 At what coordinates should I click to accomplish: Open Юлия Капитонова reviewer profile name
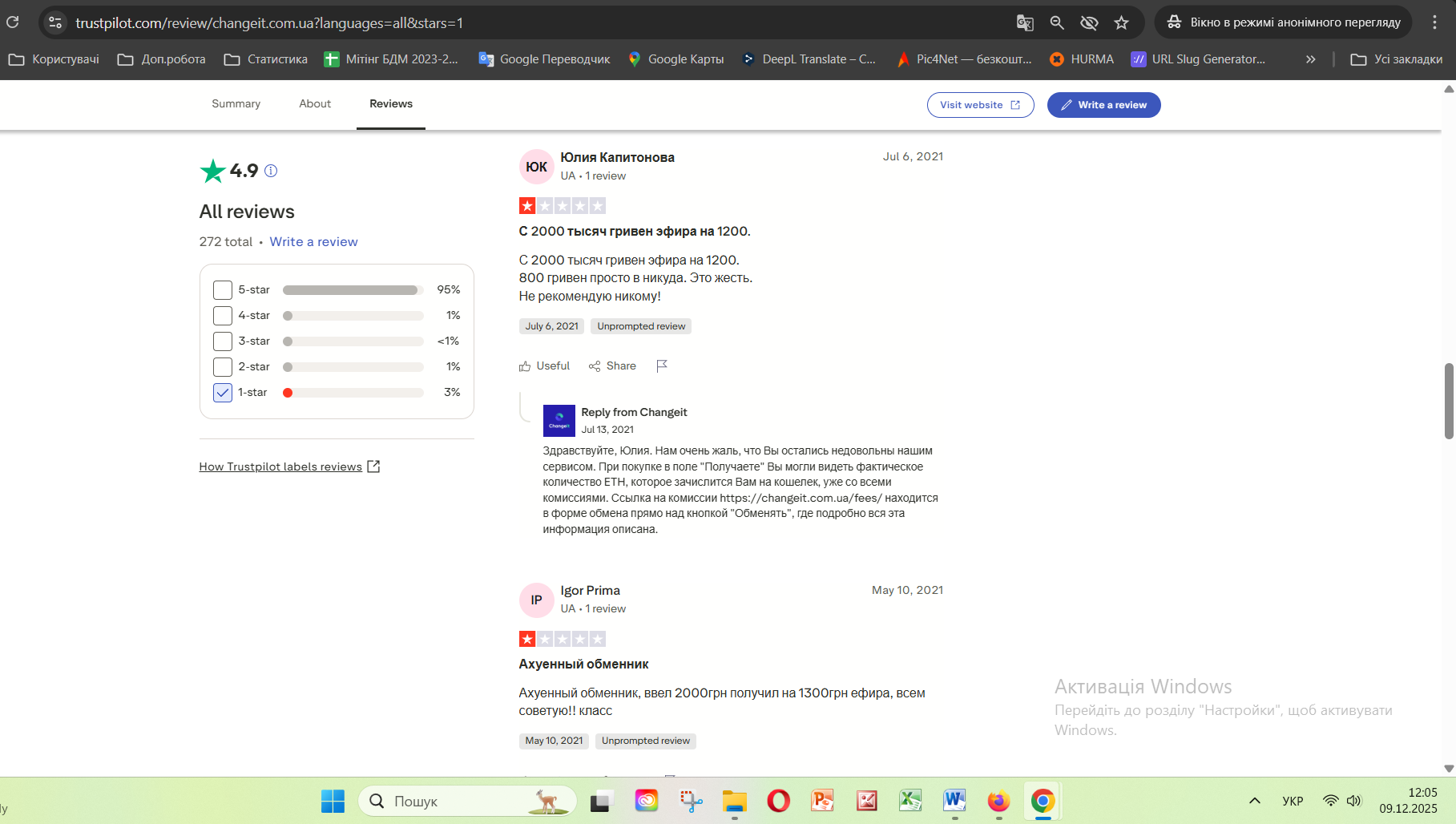tap(617, 157)
